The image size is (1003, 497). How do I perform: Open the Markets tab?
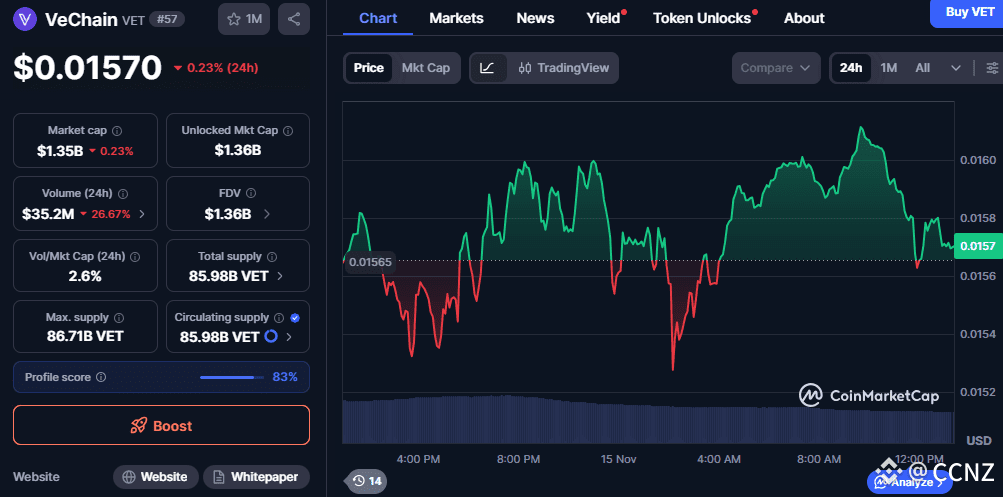(456, 18)
